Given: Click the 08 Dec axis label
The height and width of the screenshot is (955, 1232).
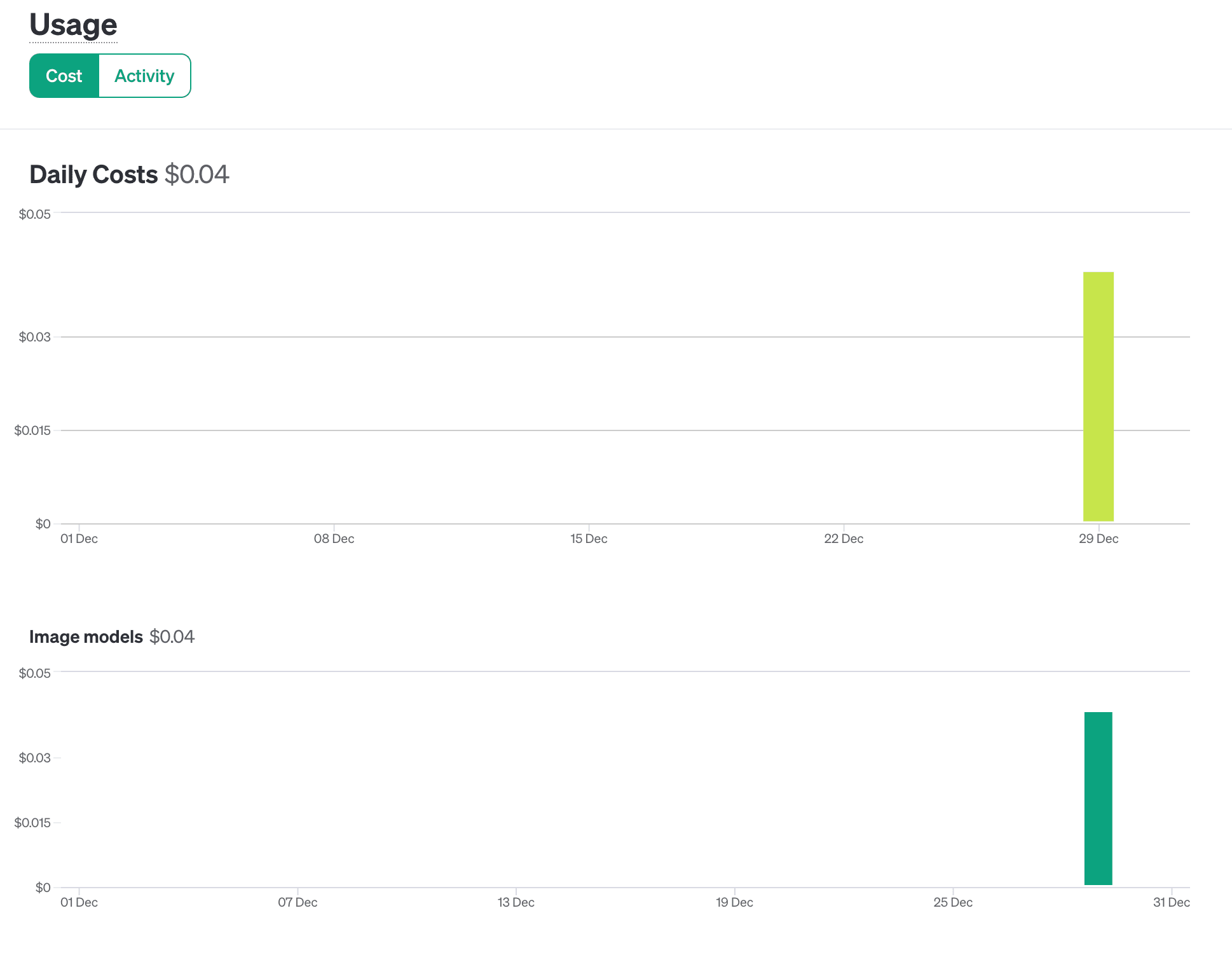Looking at the screenshot, I should point(334,539).
